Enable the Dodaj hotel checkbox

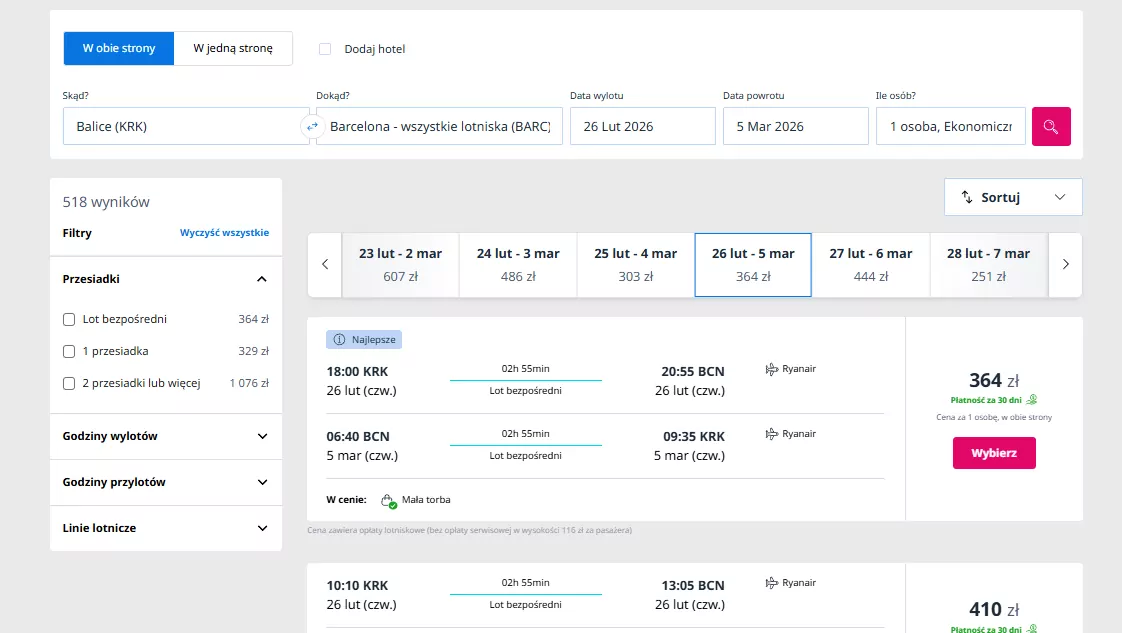pos(325,49)
